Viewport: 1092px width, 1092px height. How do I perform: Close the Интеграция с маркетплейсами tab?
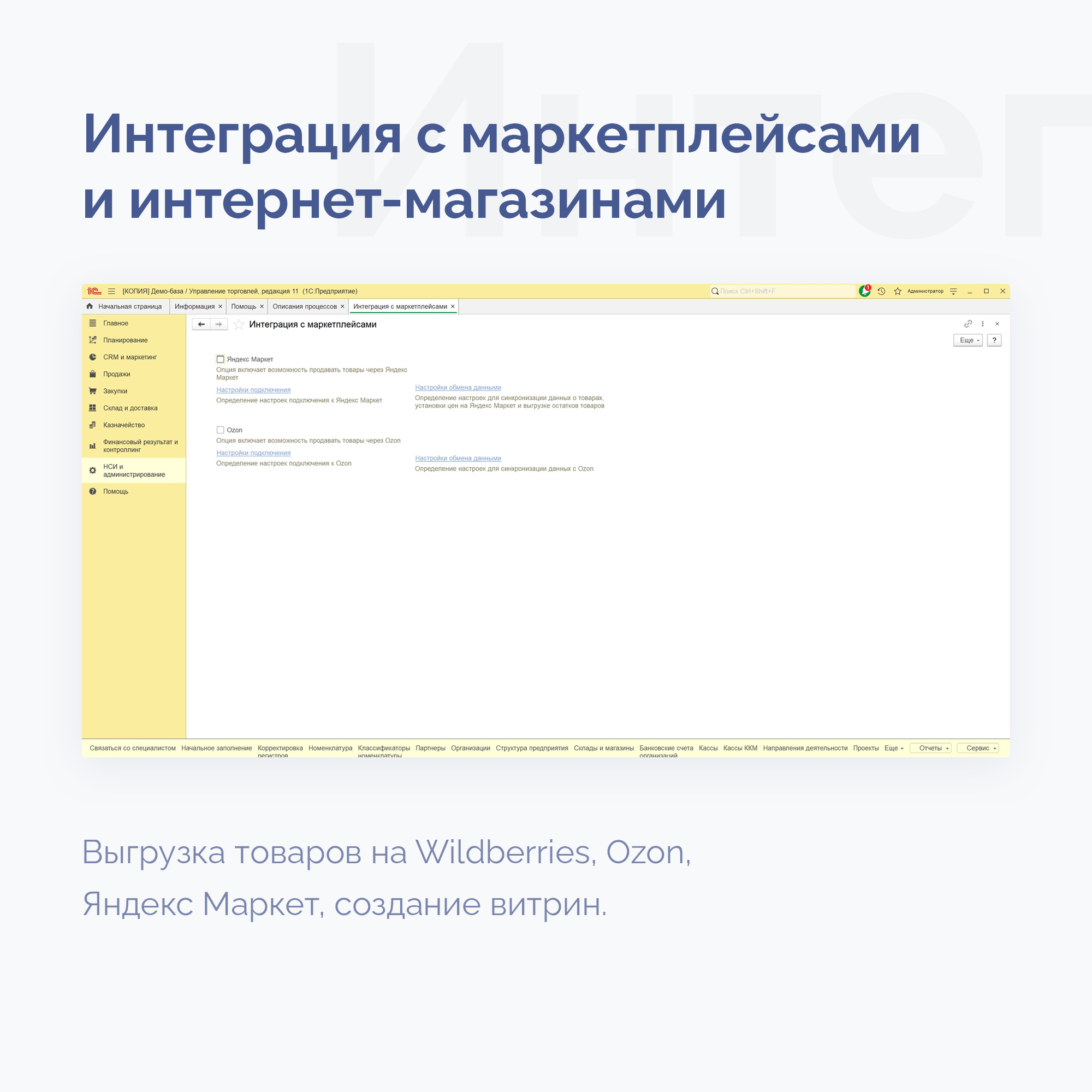coord(453,306)
